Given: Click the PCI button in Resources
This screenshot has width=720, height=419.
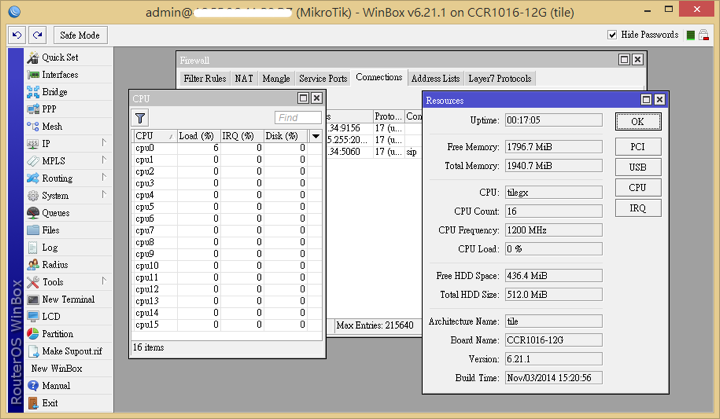Looking at the screenshot, I should coord(638,147).
